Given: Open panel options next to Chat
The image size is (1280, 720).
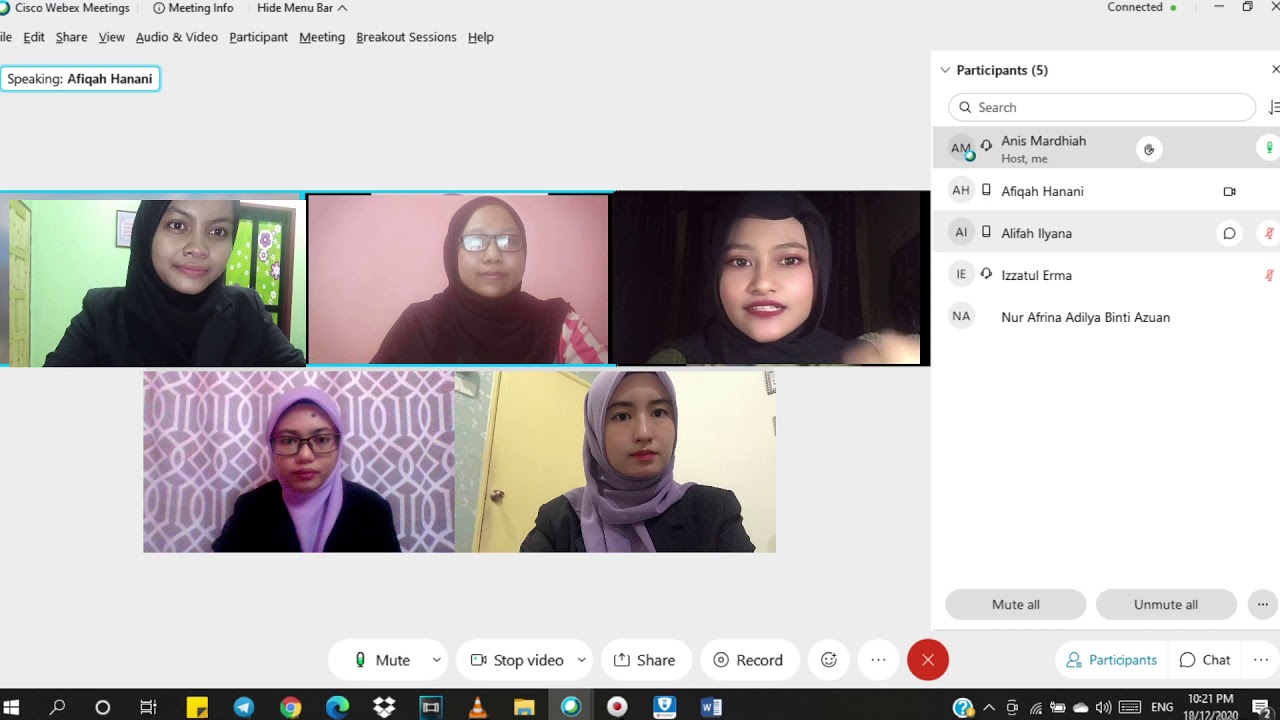Looking at the screenshot, I should pos(1260,660).
